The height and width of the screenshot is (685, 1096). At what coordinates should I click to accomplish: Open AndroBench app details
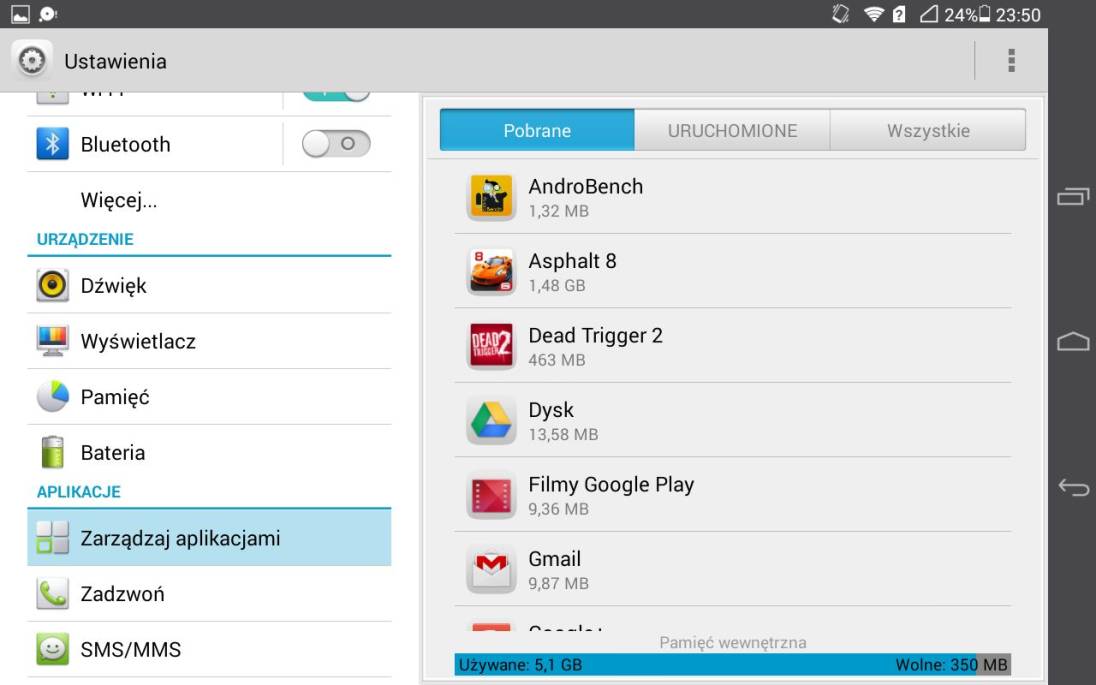coord(733,196)
